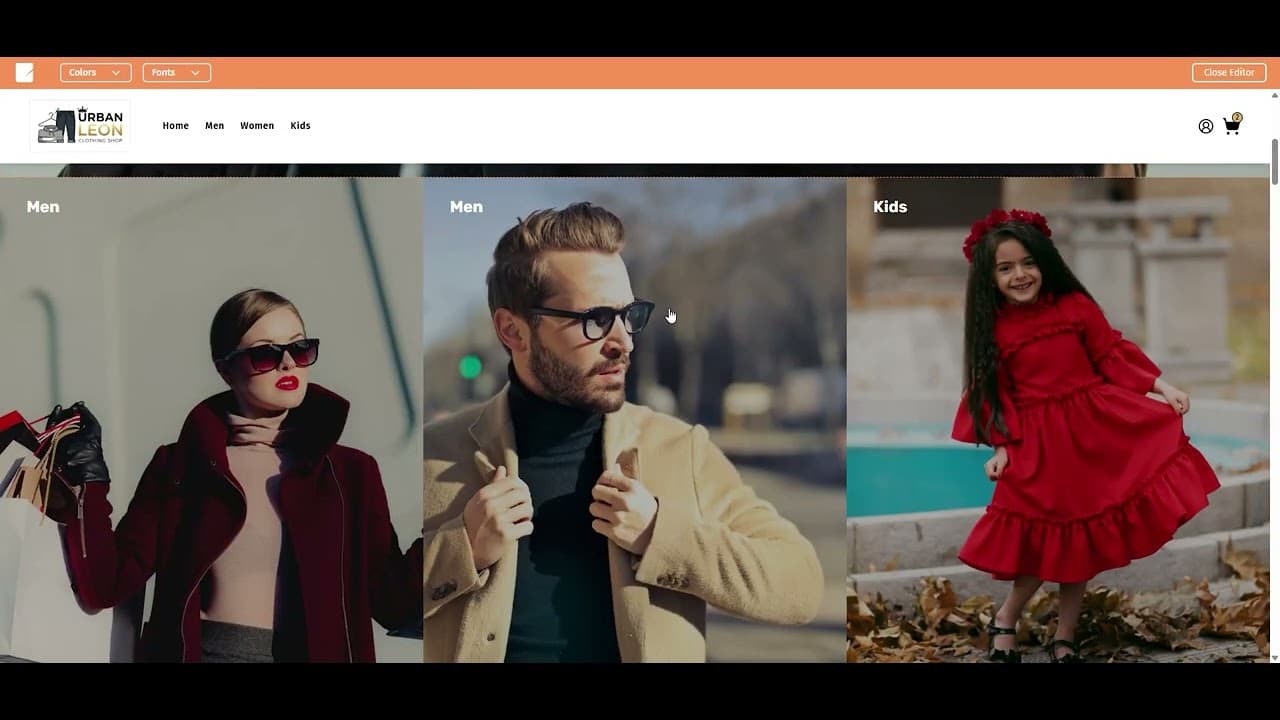Open the category tile with the sunglasses woman
The image size is (1280, 720).
coord(212,420)
